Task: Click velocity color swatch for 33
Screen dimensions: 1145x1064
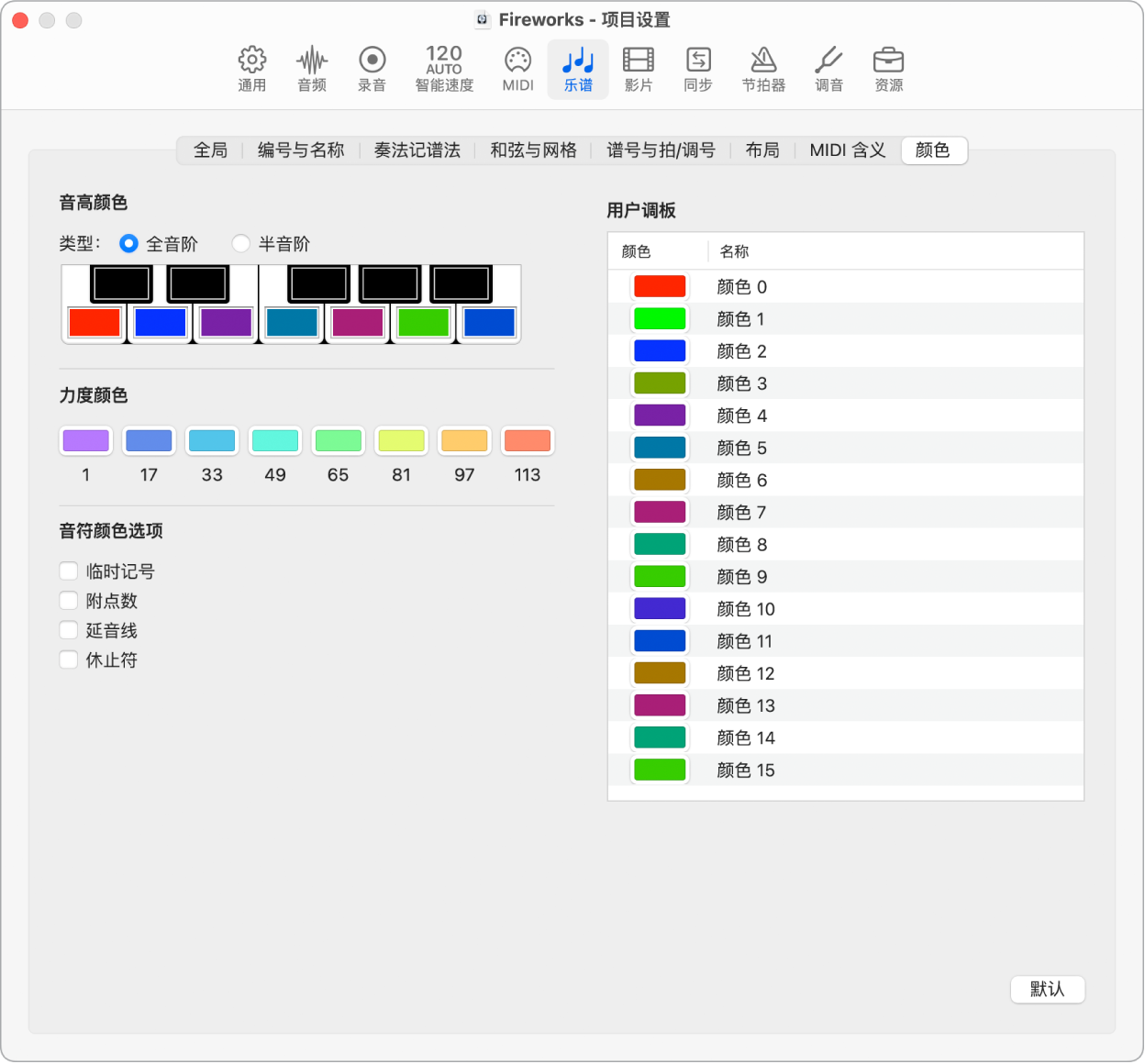Action: pyautogui.click(x=212, y=440)
